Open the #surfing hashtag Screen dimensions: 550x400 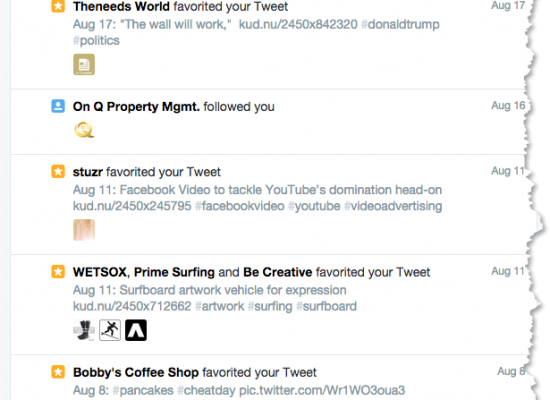tap(270, 306)
